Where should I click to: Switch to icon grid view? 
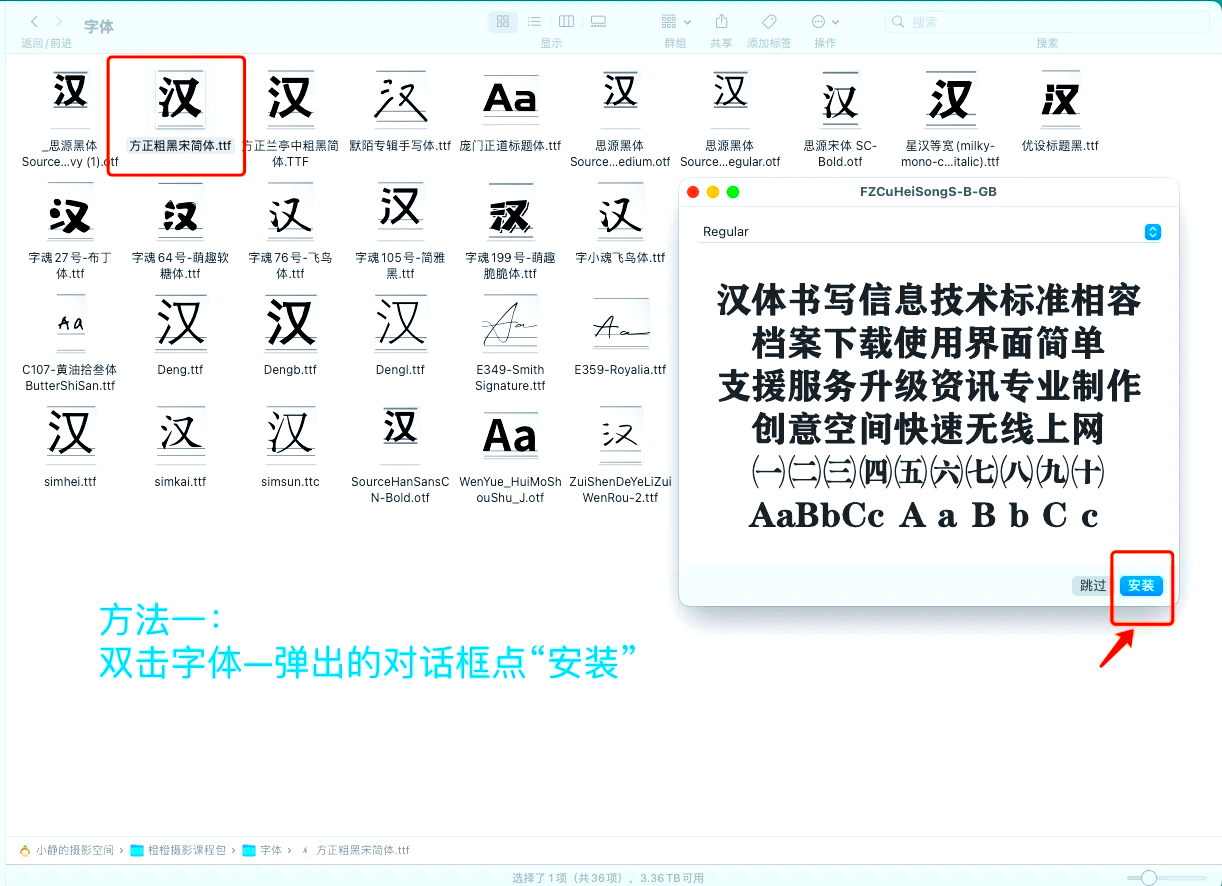click(503, 21)
